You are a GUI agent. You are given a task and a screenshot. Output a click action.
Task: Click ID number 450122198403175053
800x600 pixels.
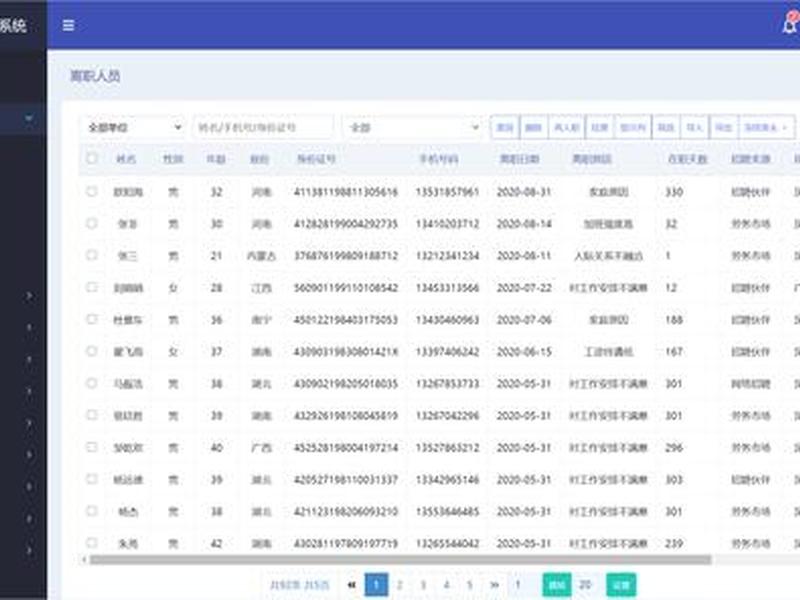coord(345,320)
